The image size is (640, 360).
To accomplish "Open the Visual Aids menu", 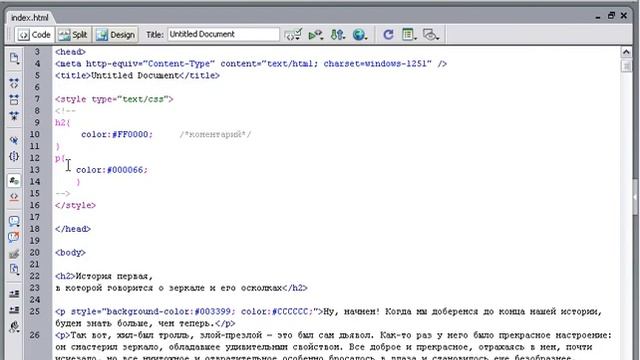I will click(x=431, y=35).
